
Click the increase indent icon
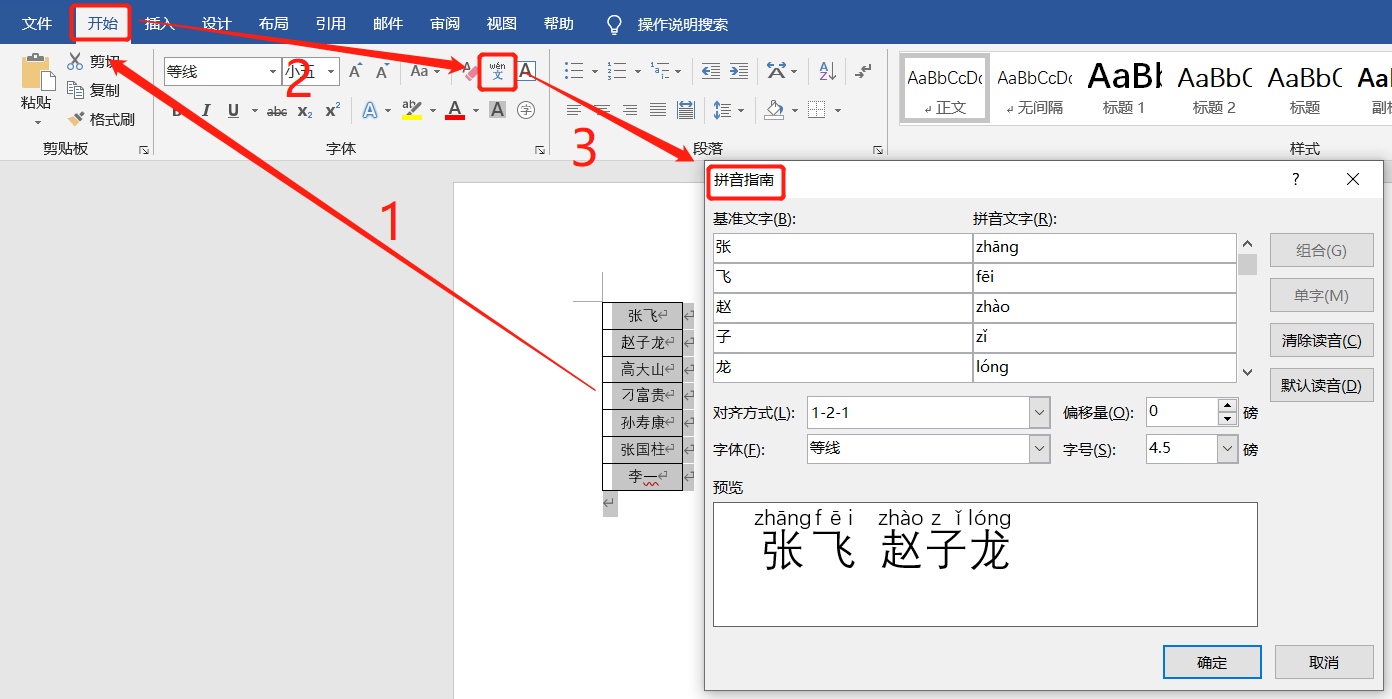tap(738, 71)
